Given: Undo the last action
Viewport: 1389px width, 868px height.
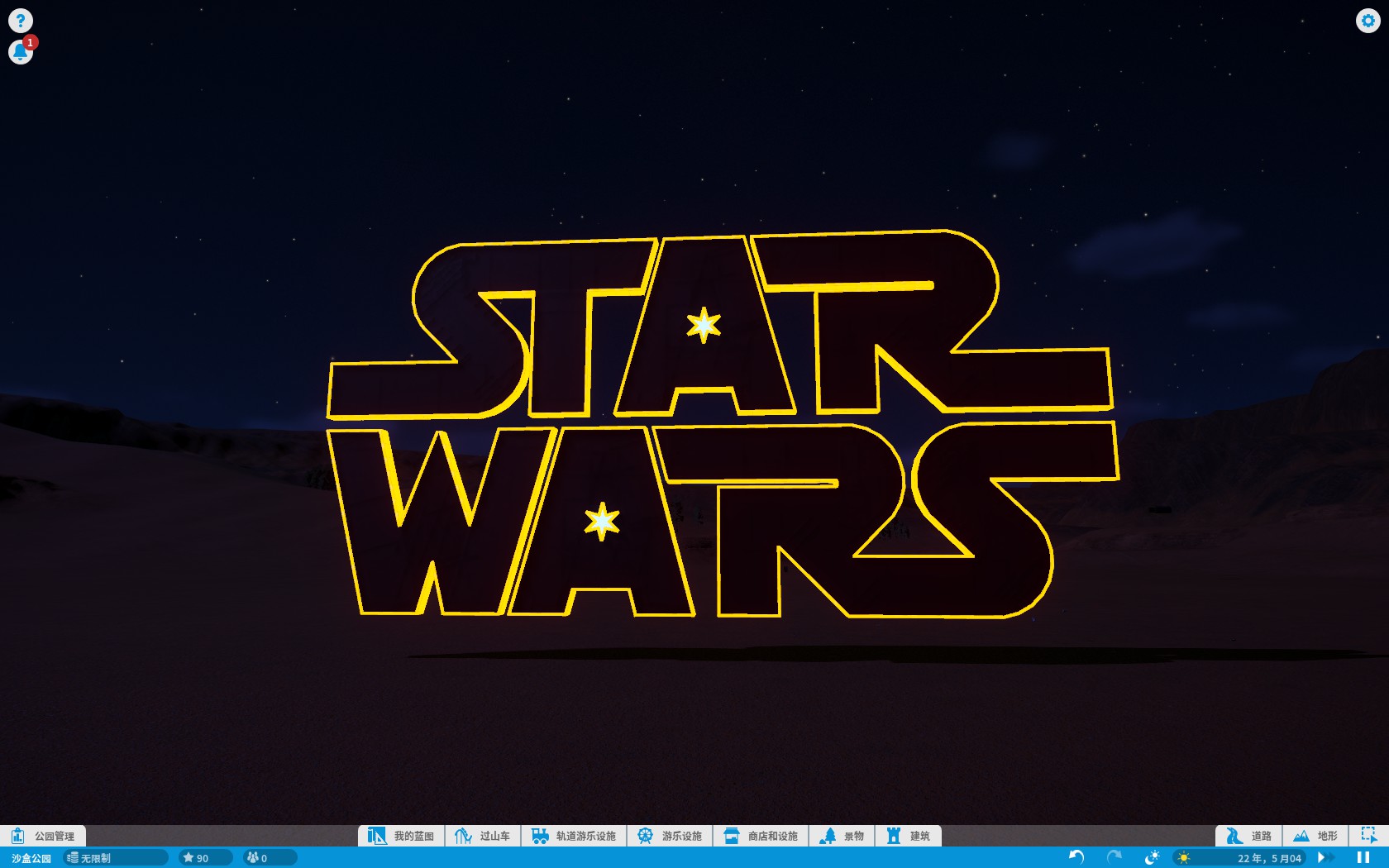Looking at the screenshot, I should tap(1076, 857).
